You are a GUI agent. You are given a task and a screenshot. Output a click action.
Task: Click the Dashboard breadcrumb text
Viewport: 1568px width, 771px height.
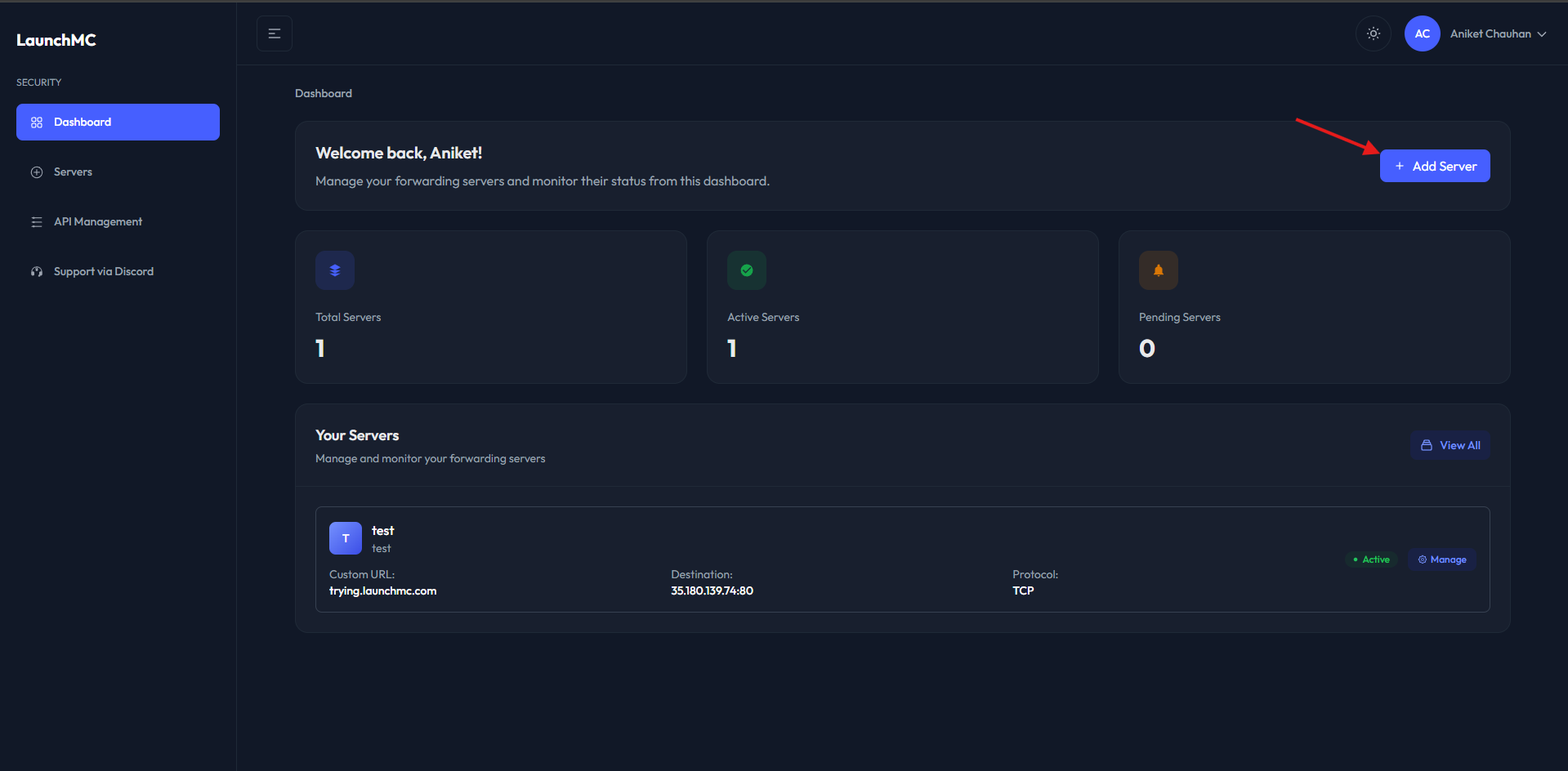[x=324, y=93]
